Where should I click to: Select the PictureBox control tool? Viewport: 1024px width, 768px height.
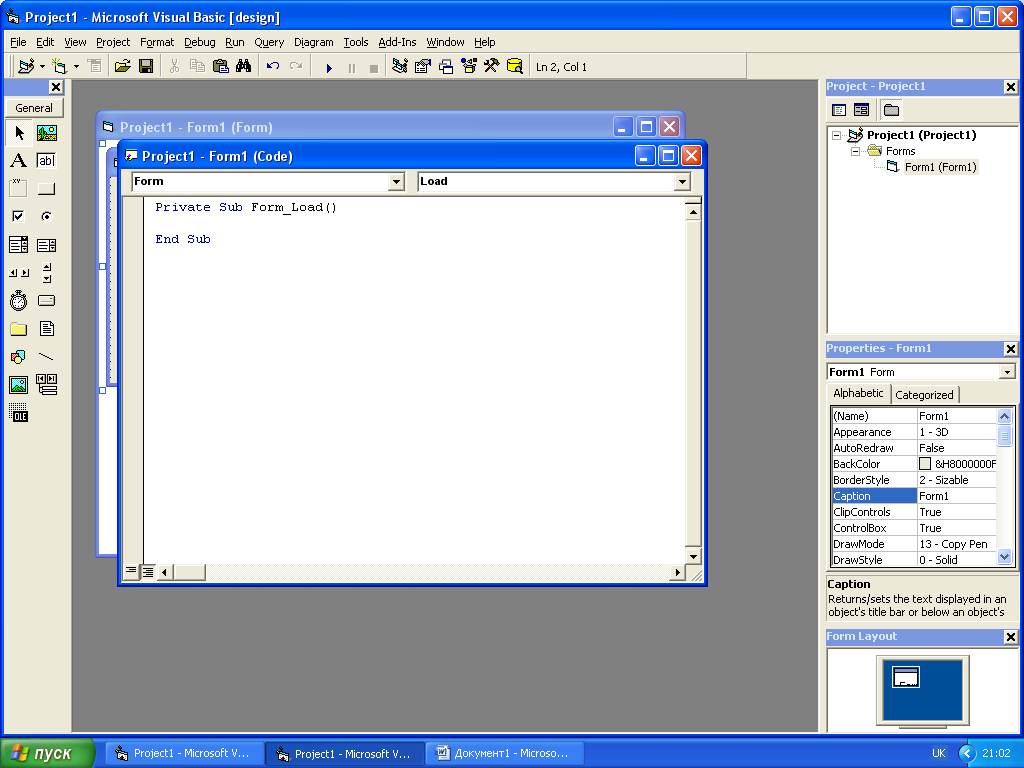[46, 133]
